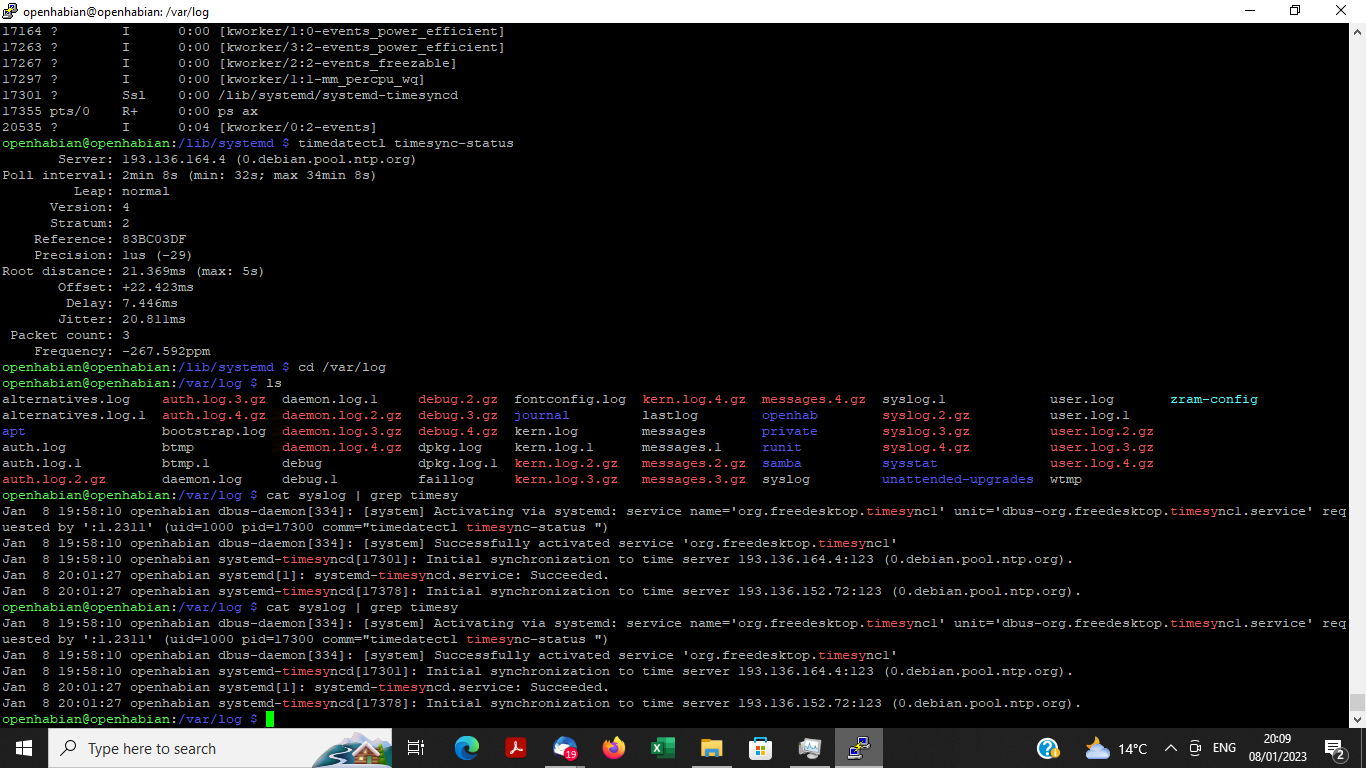This screenshot has height=768, width=1366.
Task: Open Adobe Acrobat Reader from the taskbar
Action: 516,748
